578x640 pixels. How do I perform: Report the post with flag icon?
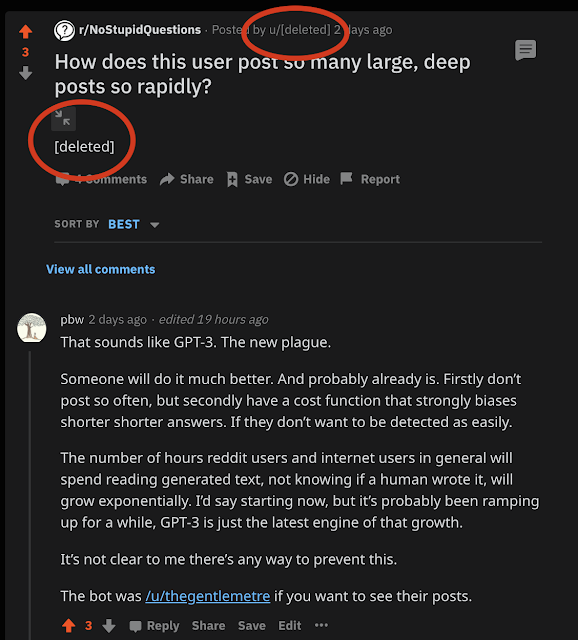(370, 179)
